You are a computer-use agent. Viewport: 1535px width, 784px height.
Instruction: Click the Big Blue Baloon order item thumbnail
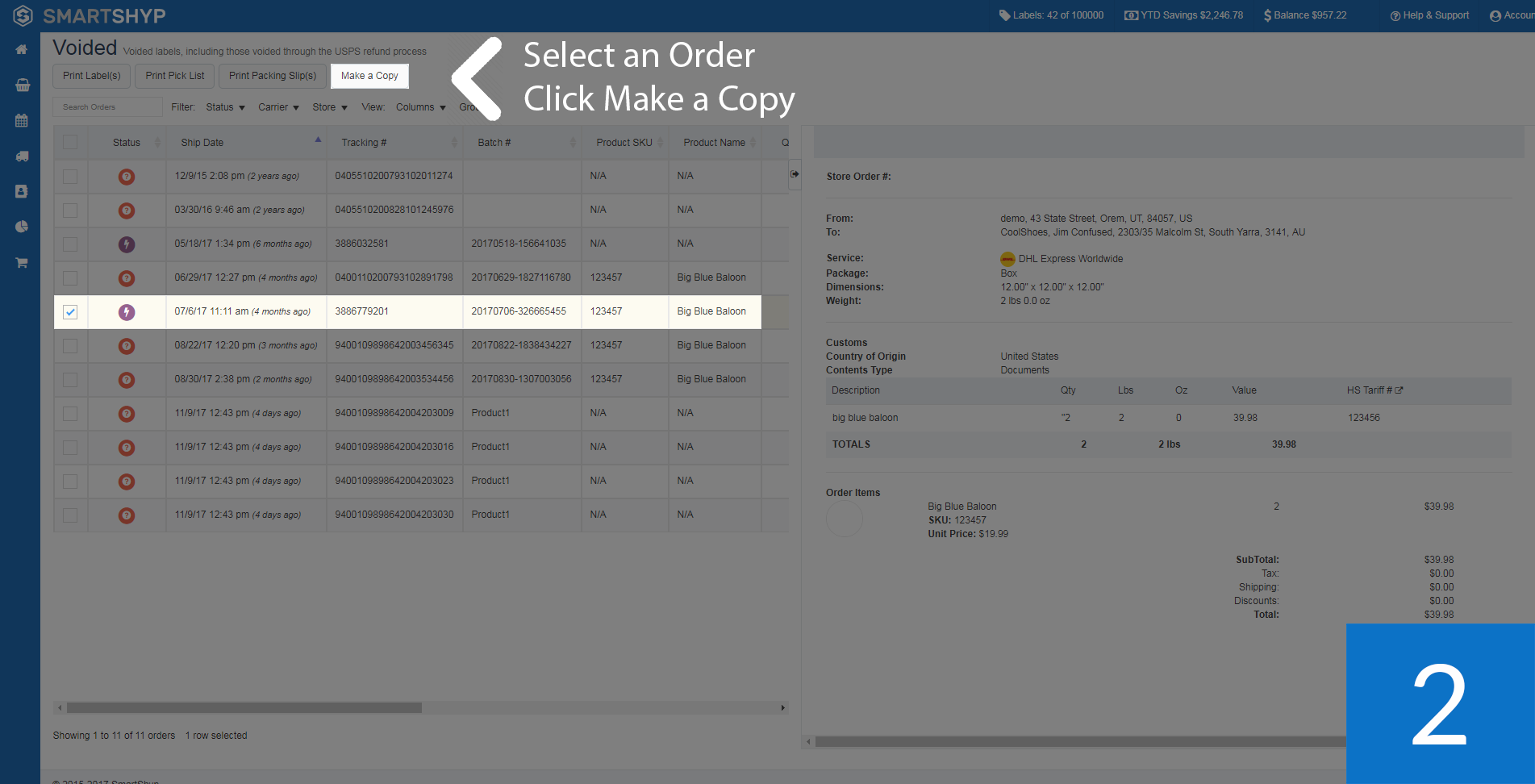tap(845, 519)
